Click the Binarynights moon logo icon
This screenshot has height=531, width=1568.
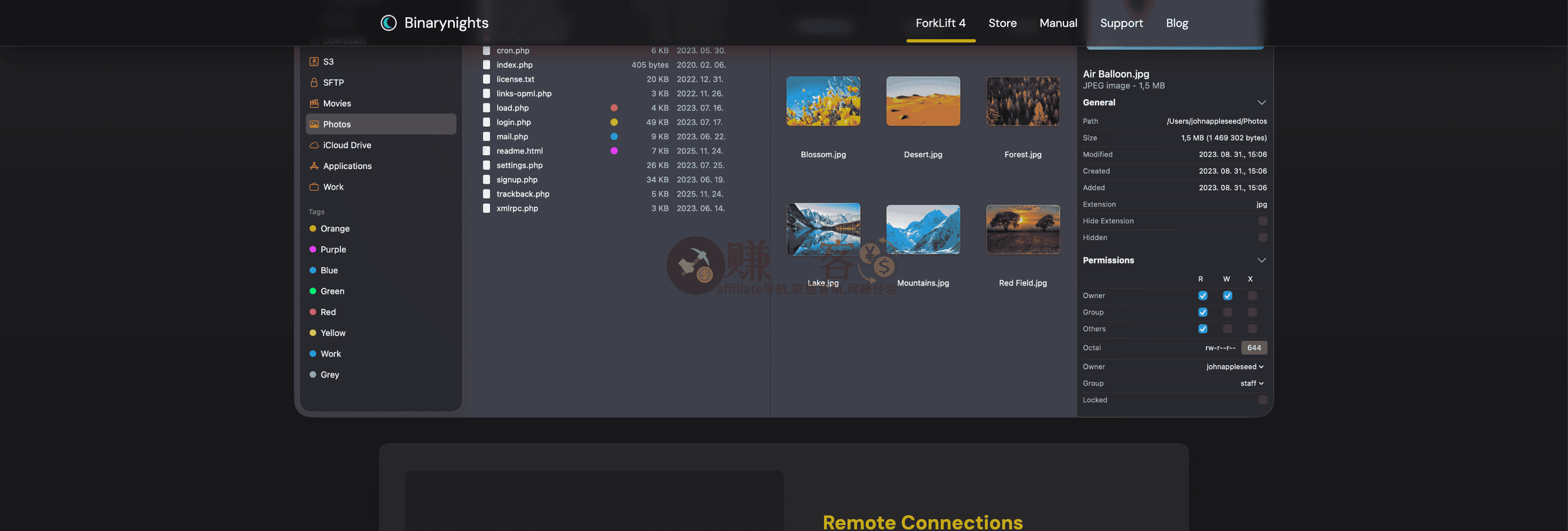click(x=388, y=22)
